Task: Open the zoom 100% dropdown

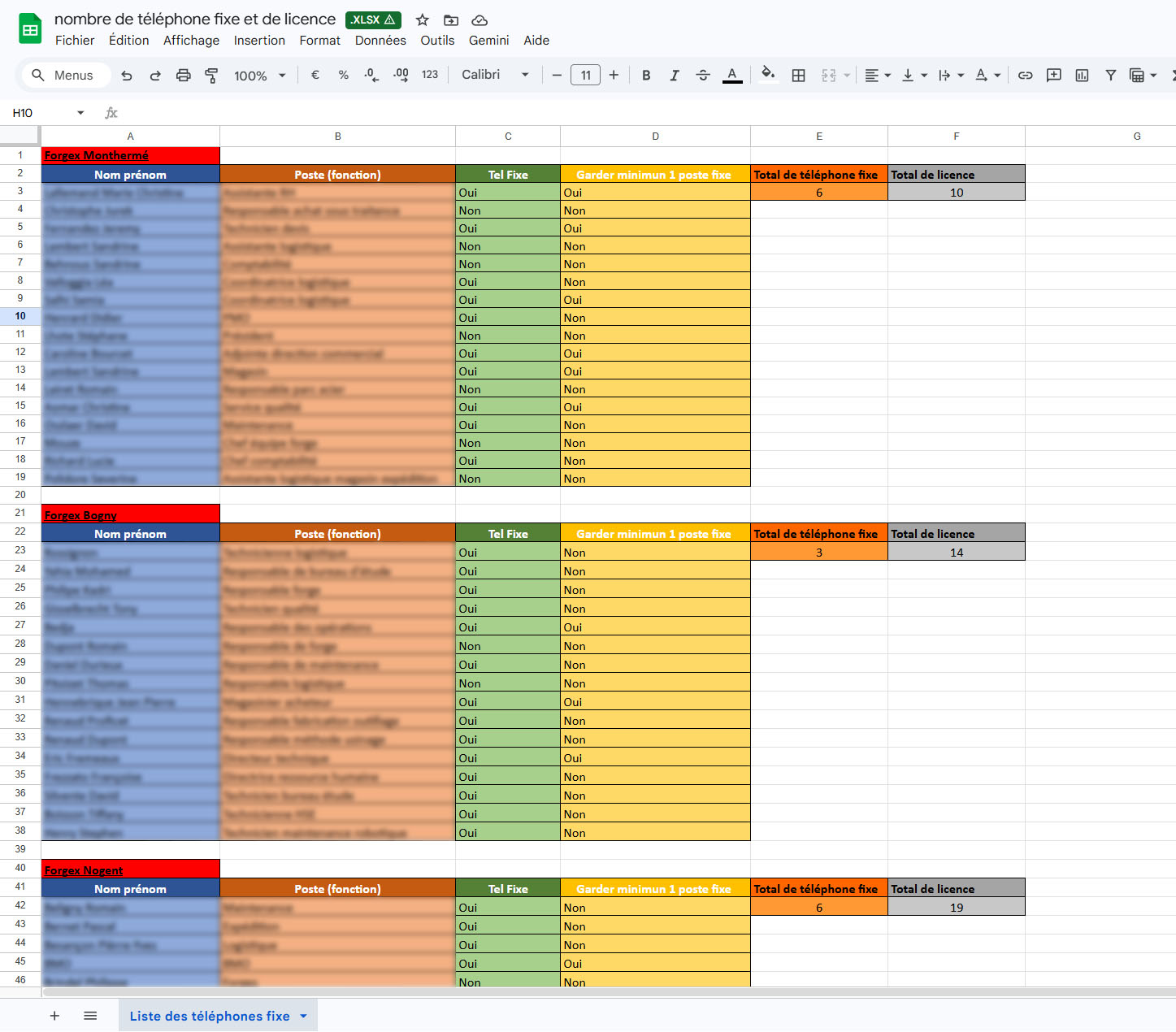Action: coord(260,76)
